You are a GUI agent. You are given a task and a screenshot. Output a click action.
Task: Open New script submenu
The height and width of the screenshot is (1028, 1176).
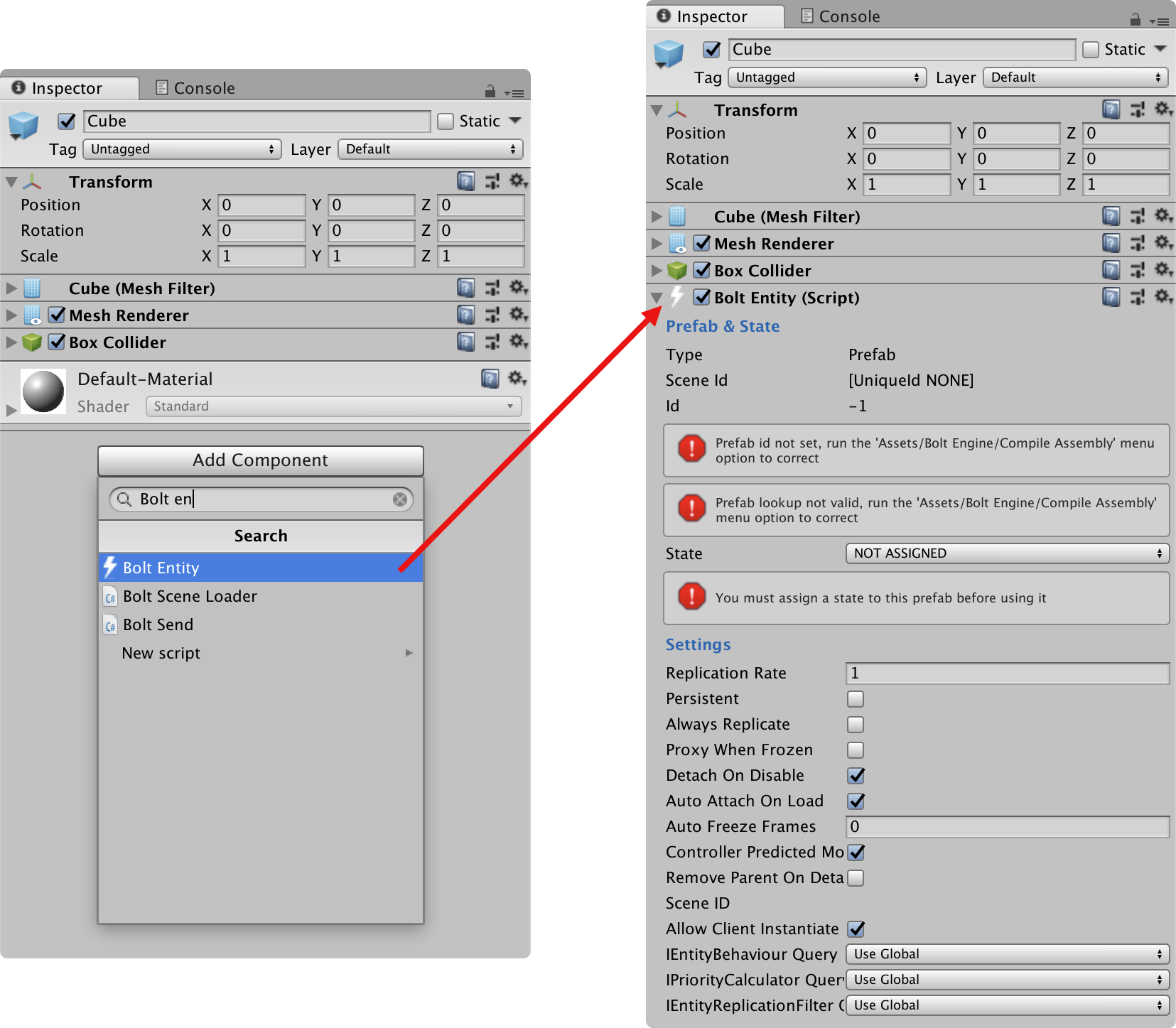tap(261, 653)
